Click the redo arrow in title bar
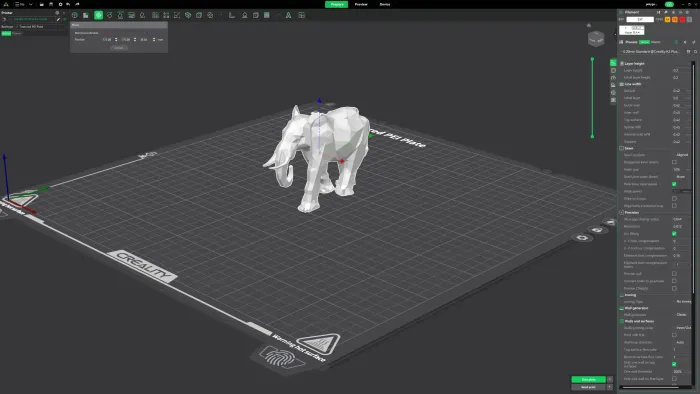The width and height of the screenshot is (700, 394). (x=77, y=4)
